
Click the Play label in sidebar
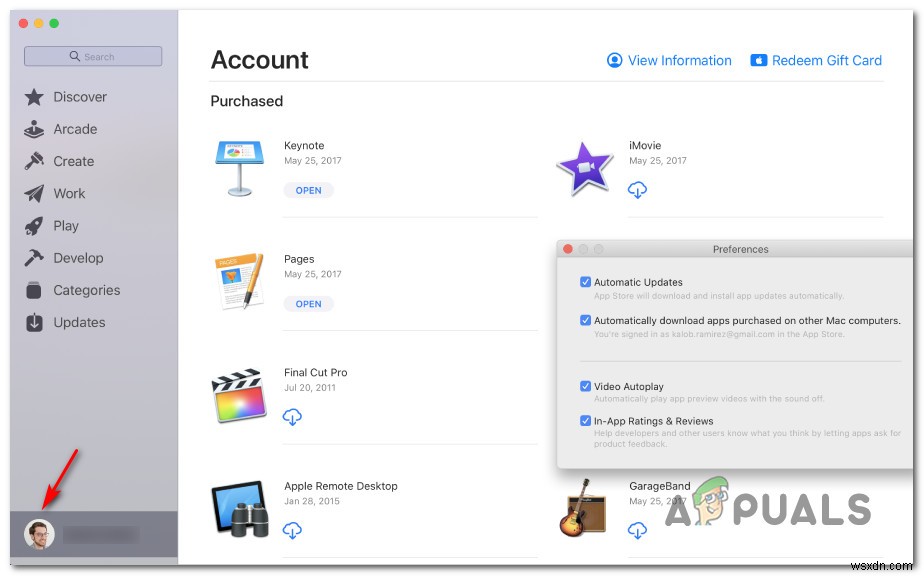click(x=66, y=226)
